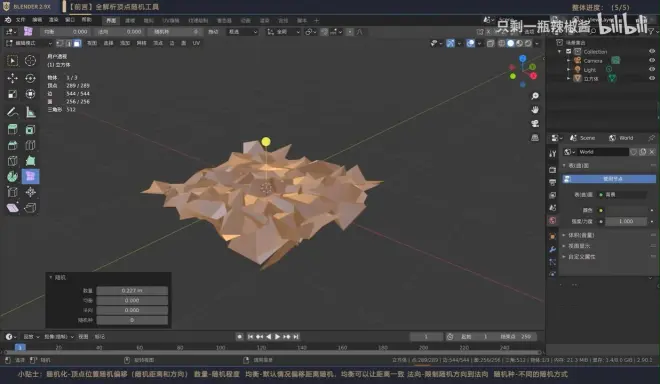This screenshot has height=384, width=660.
Task: Click the pan hand viewport icon
Action: (x=535, y=109)
